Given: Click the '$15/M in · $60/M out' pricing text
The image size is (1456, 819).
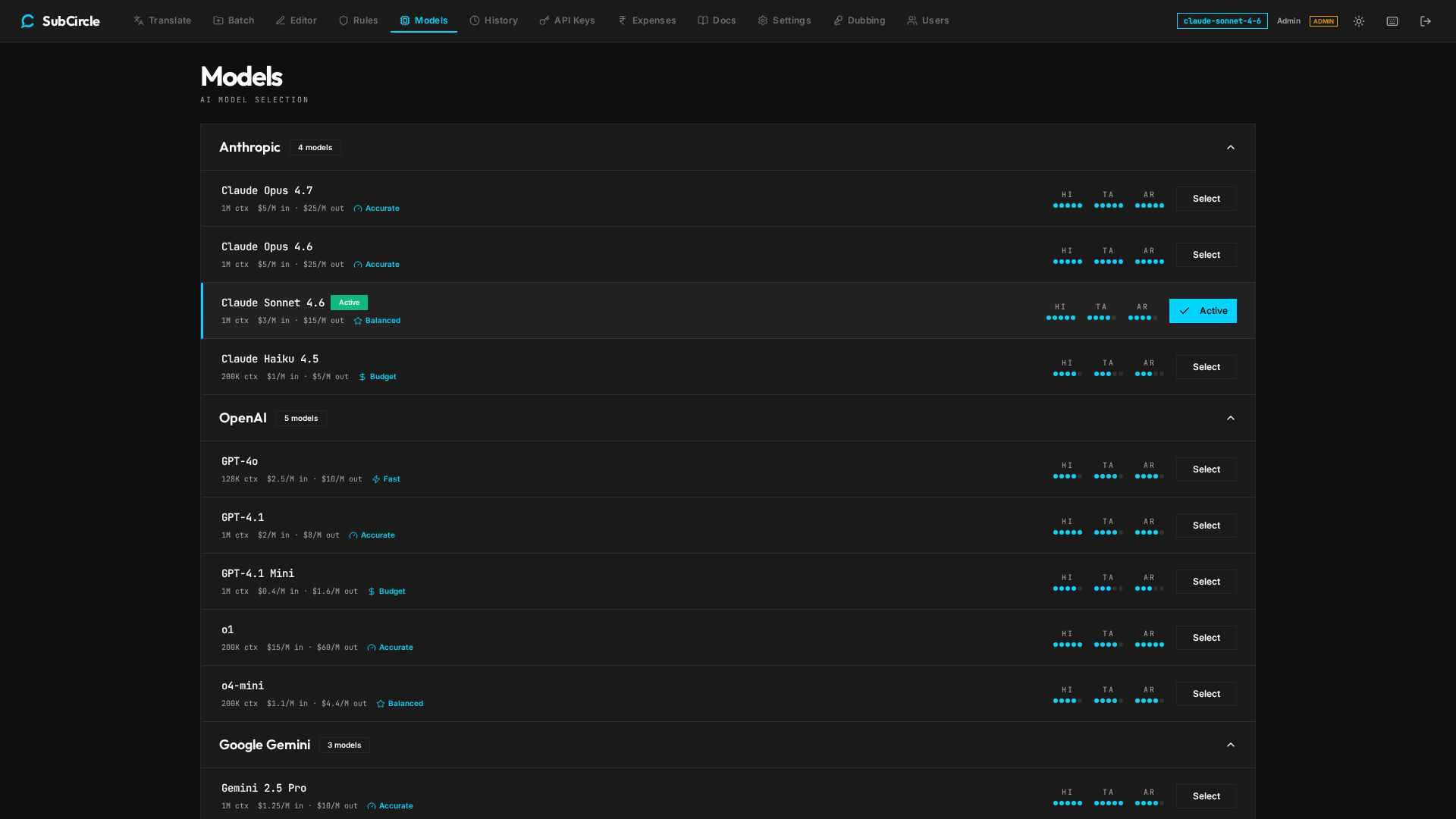Looking at the screenshot, I should click(312, 648).
